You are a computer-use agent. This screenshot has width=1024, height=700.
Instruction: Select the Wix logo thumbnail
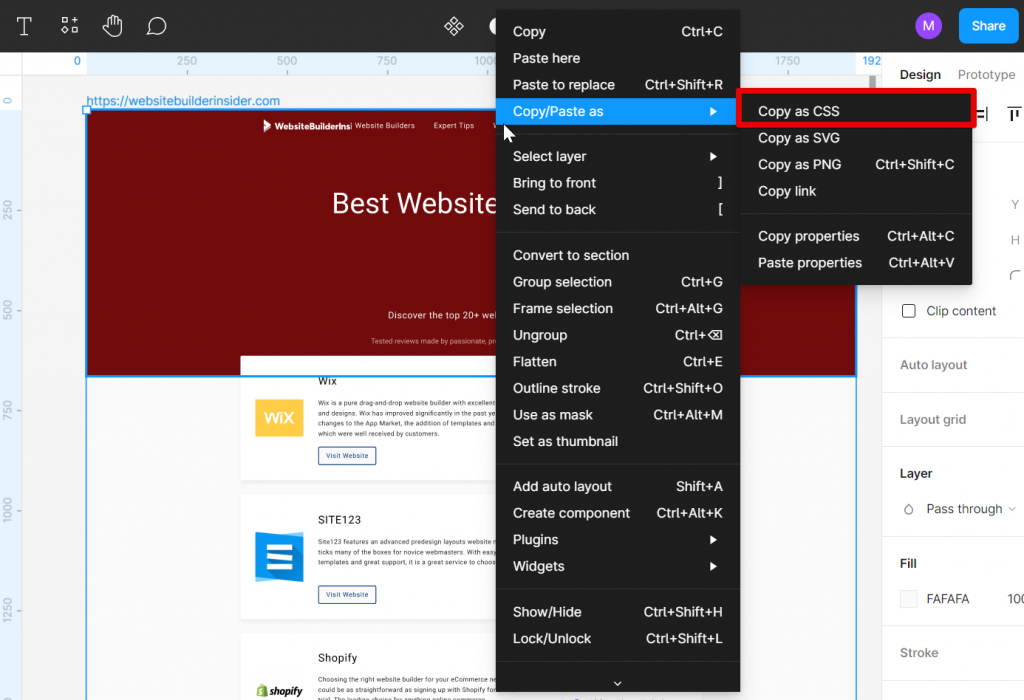[278, 417]
